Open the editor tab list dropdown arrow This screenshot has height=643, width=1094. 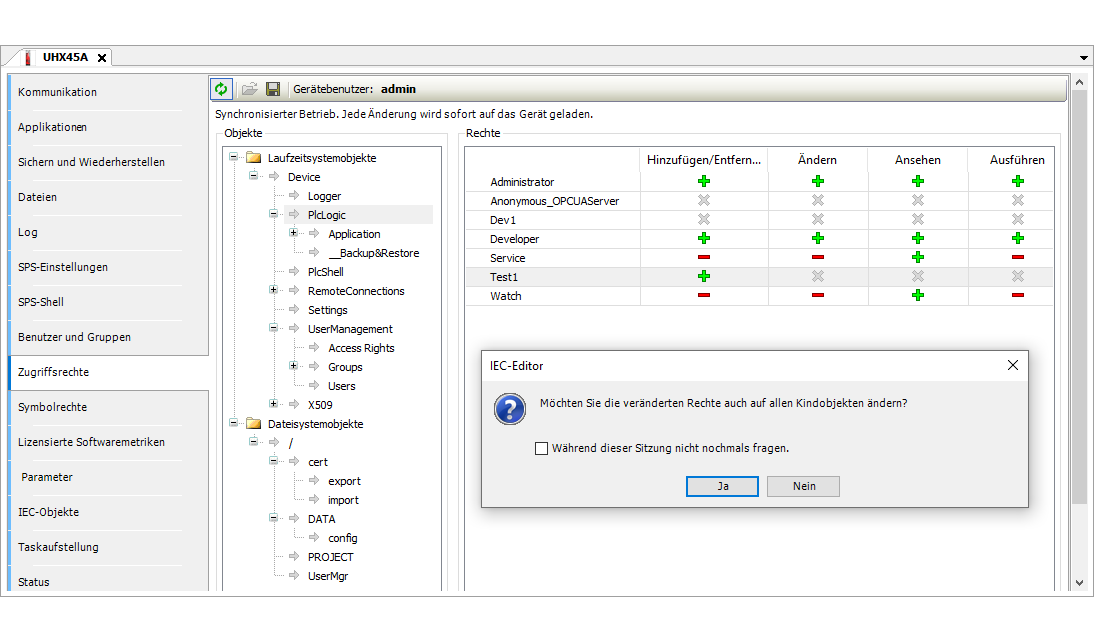pyautogui.click(x=1084, y=59)
